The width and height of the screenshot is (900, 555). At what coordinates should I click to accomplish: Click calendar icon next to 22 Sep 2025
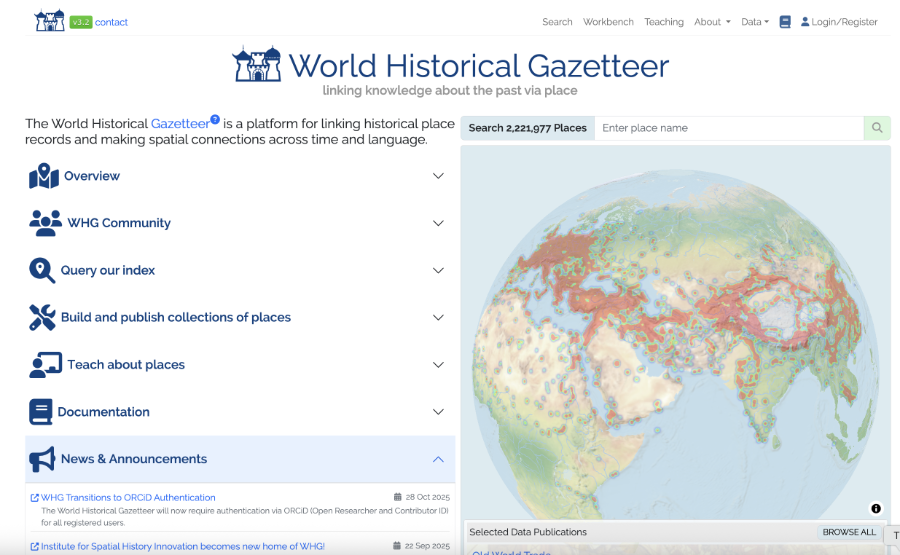click(397, 546)
